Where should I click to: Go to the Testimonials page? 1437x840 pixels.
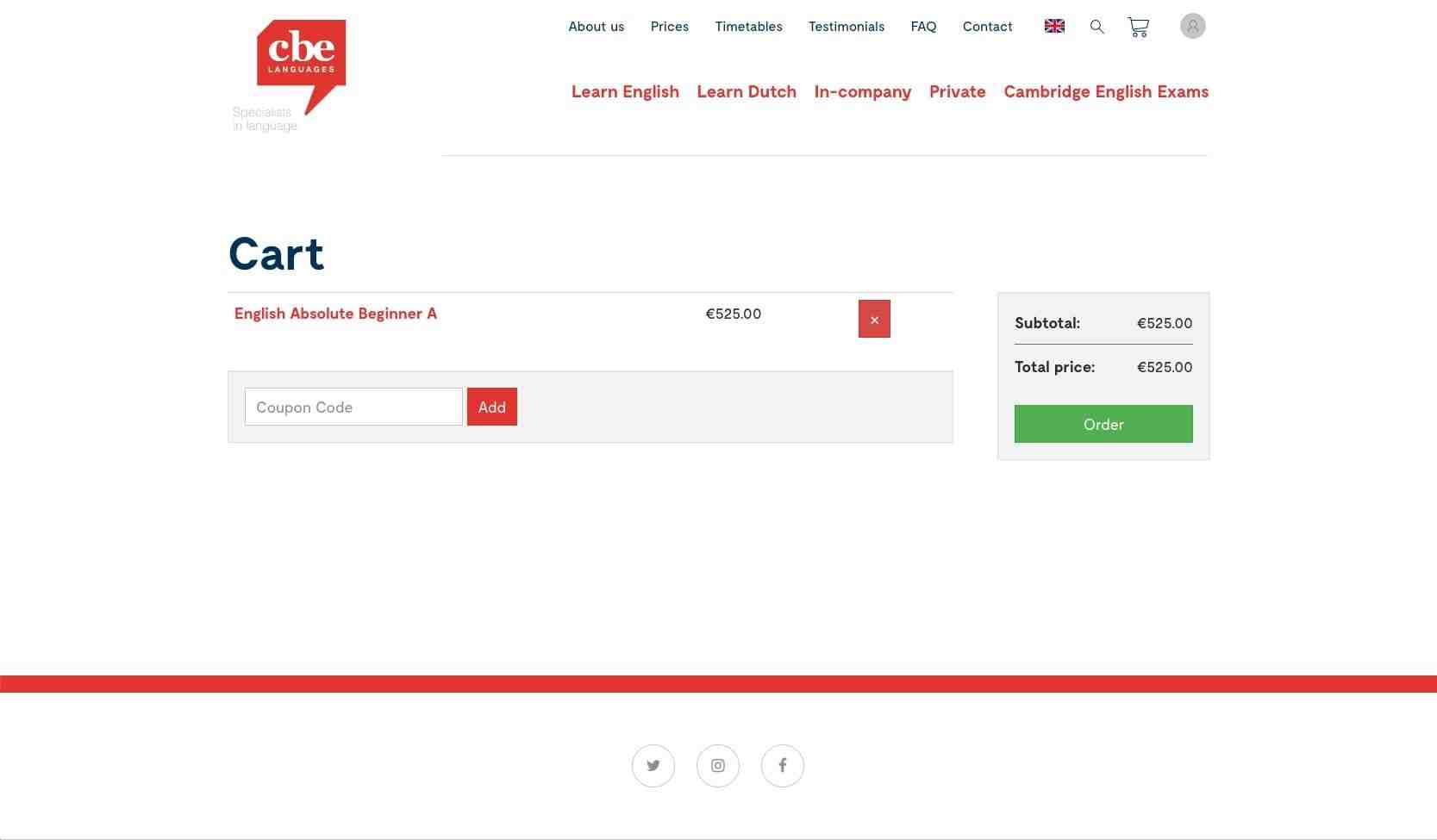(x=846, y=27)
